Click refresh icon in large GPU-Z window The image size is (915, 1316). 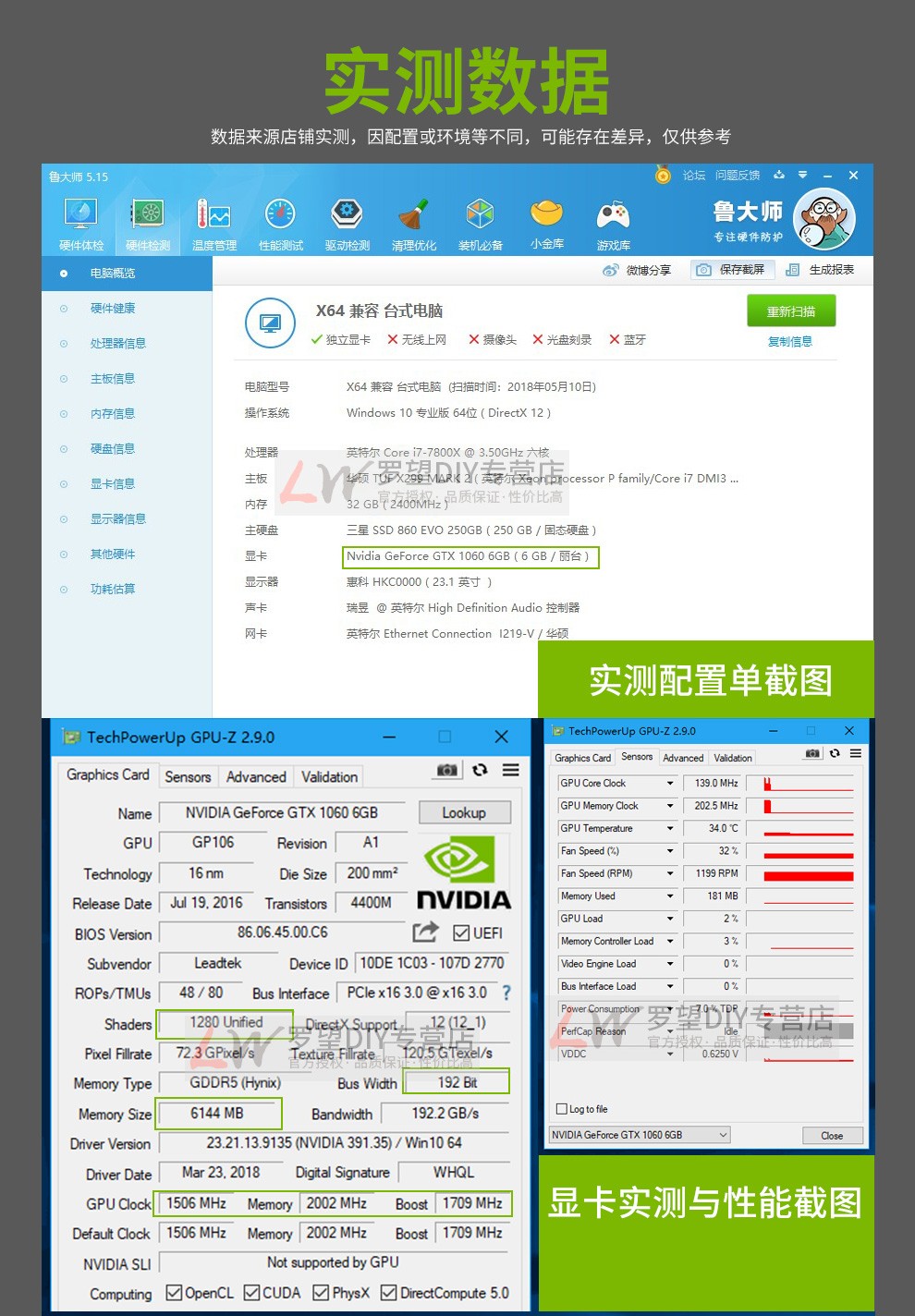click(480, 770)
